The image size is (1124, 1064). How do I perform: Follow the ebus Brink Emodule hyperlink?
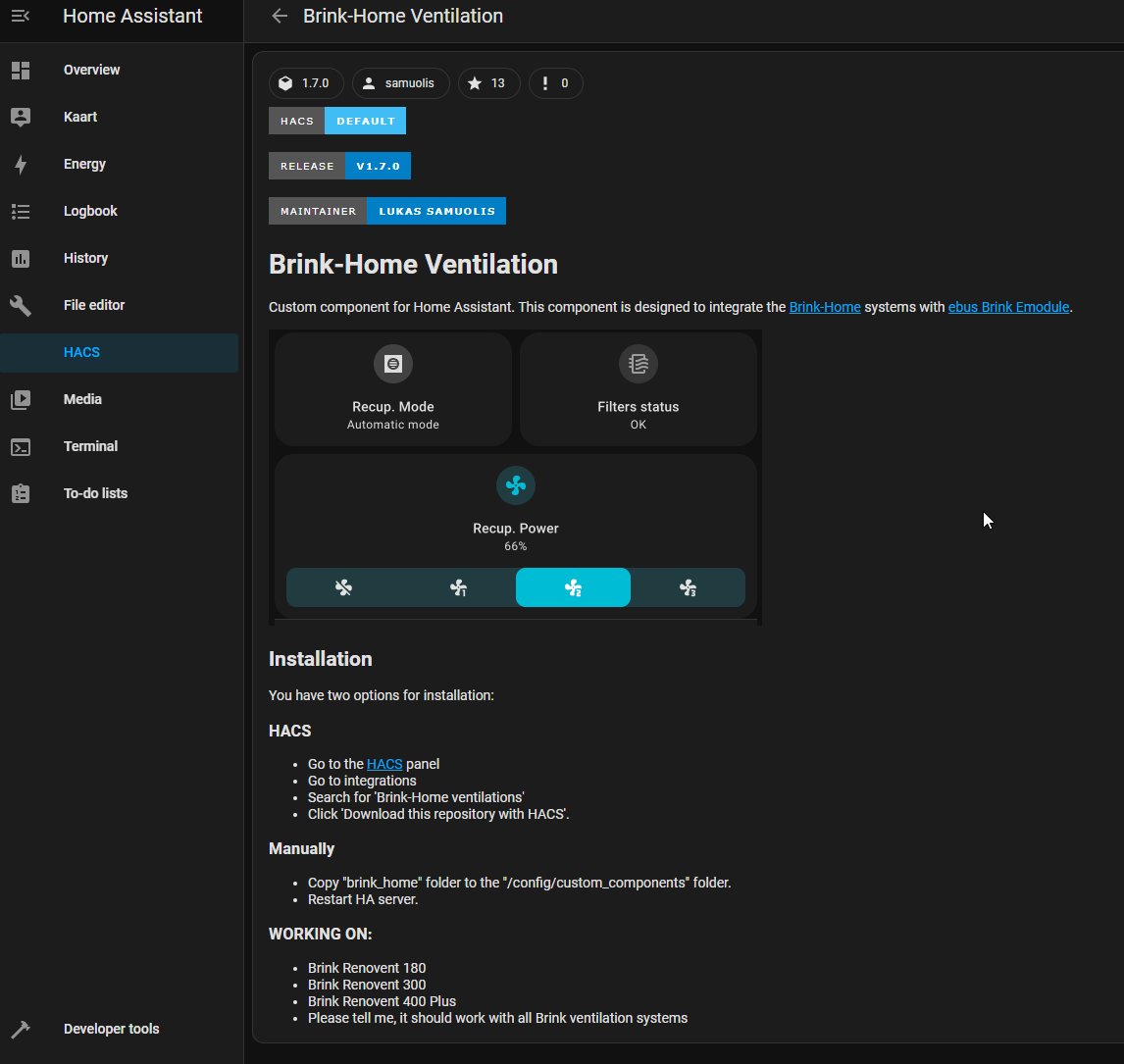(x=1008, y=307)
